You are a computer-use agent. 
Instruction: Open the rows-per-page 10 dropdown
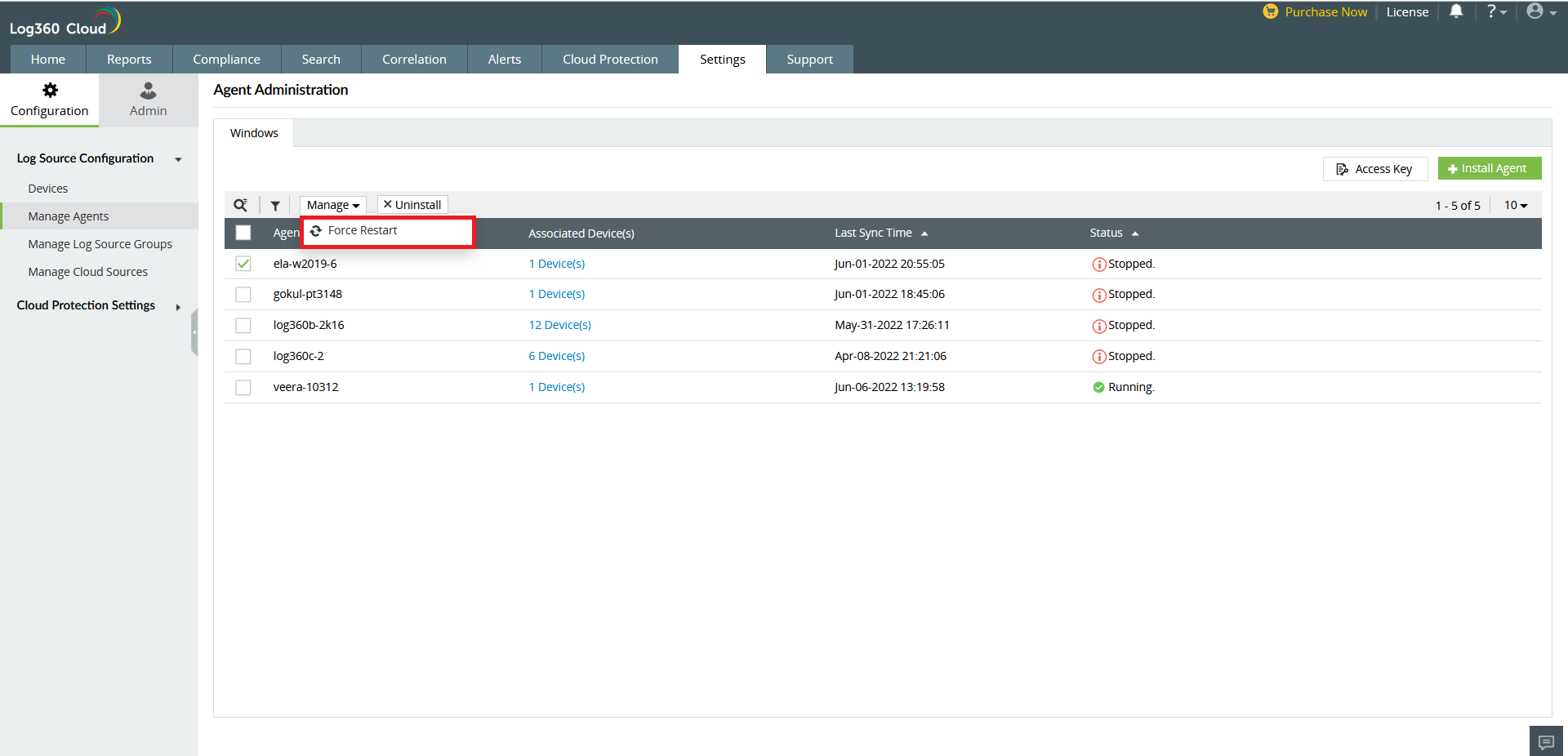1515,205
